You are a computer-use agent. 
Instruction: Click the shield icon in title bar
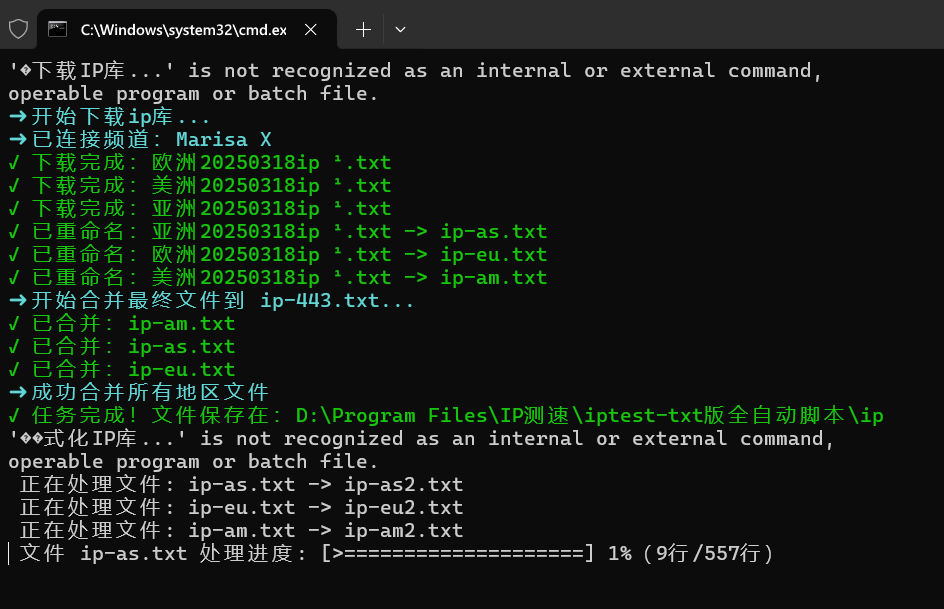point(18,29)
